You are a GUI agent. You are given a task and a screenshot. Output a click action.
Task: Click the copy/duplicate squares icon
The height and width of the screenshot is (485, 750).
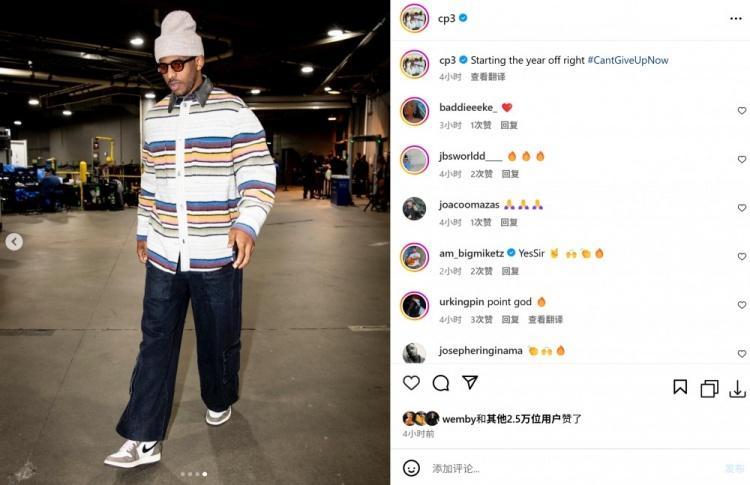click(x=709, y=388)
